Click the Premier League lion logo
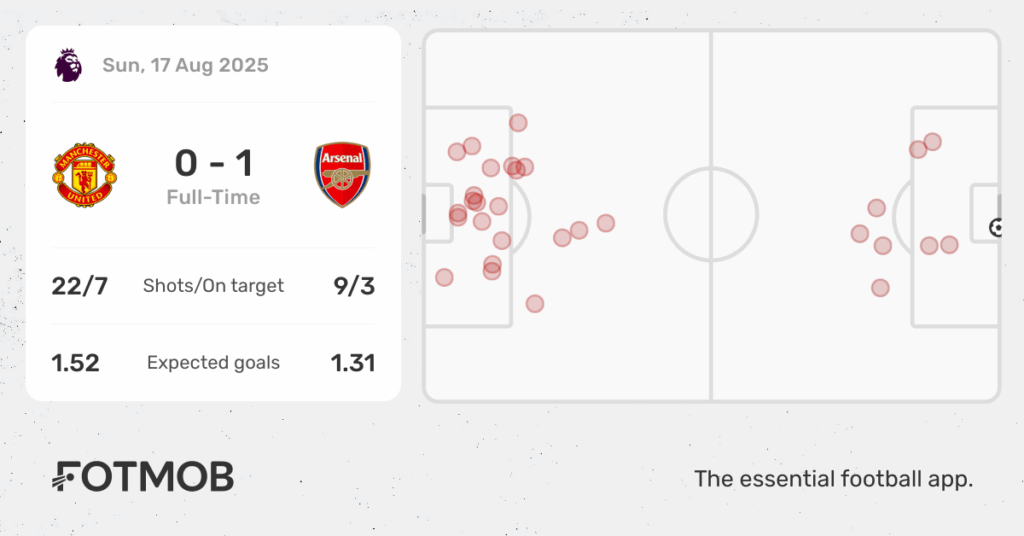This screenshot has height=536, width=1024. (x=68, y=65)
